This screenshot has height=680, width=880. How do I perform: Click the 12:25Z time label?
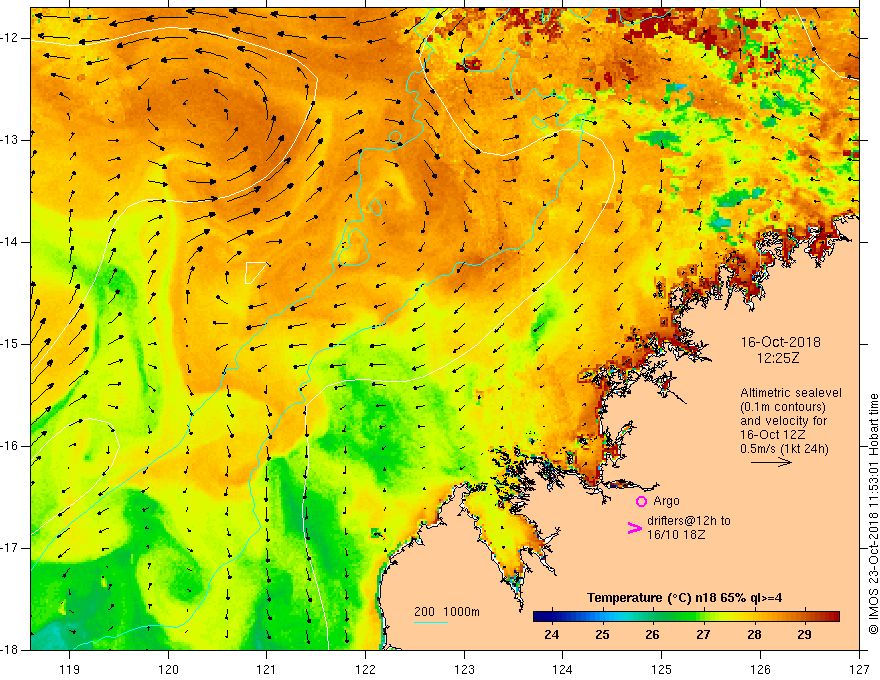click(778, 357)
